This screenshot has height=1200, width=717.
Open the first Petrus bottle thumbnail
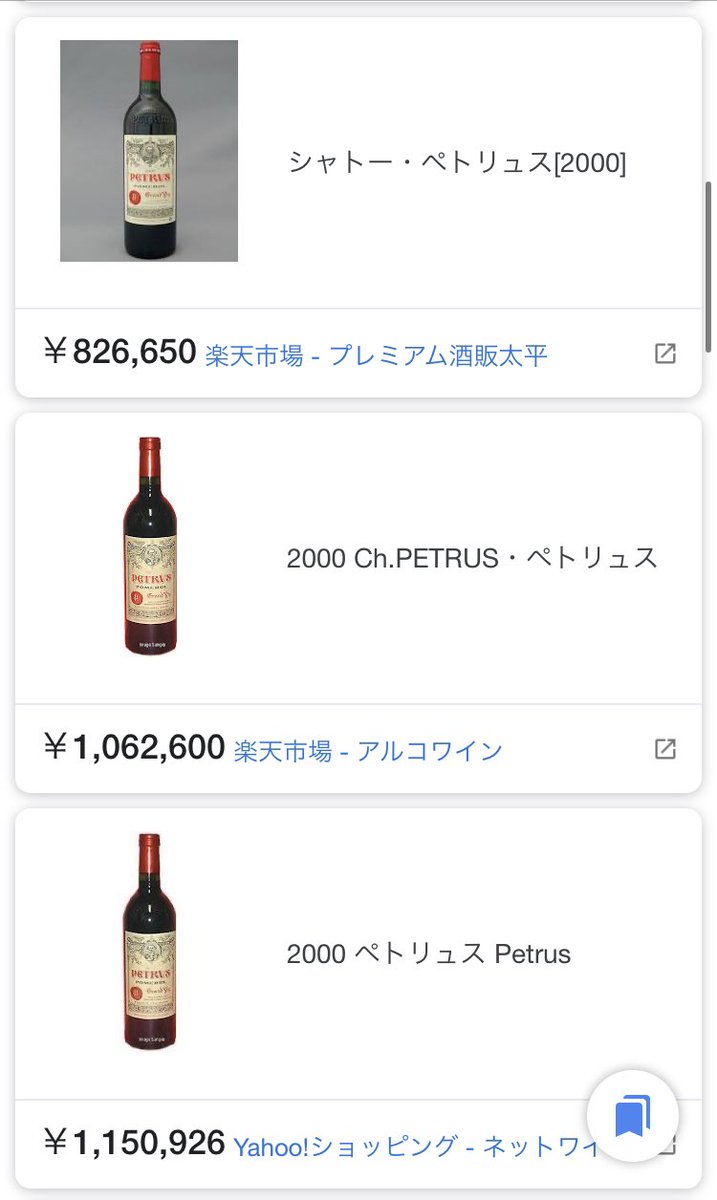click(x=148, y=150)
